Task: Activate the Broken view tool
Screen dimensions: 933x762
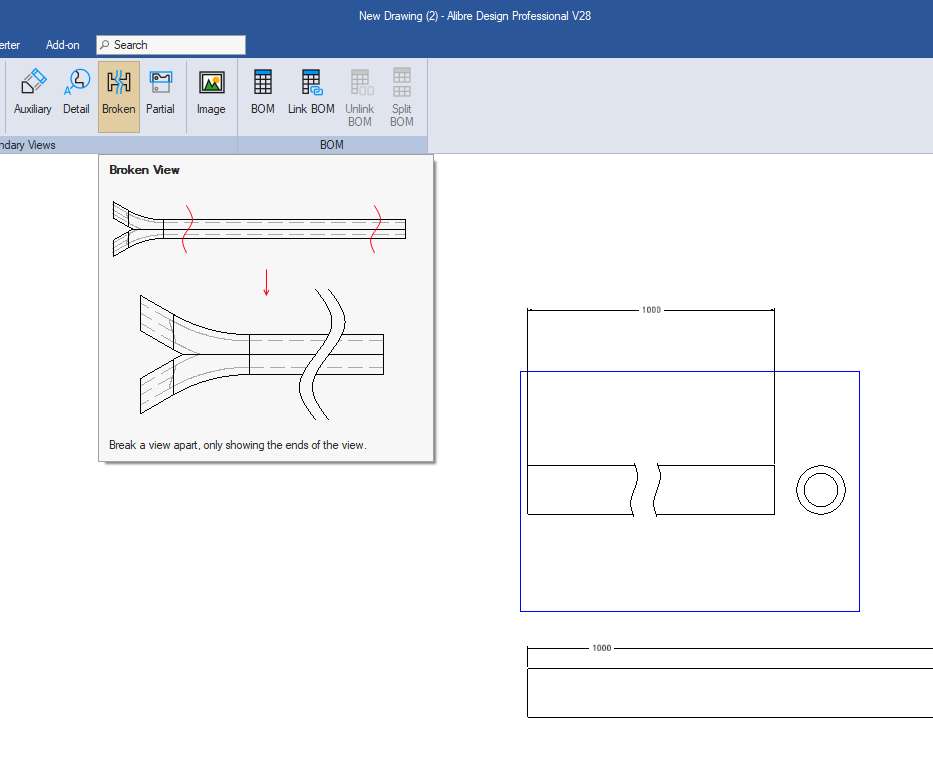Action: click(x=119, y=96)
